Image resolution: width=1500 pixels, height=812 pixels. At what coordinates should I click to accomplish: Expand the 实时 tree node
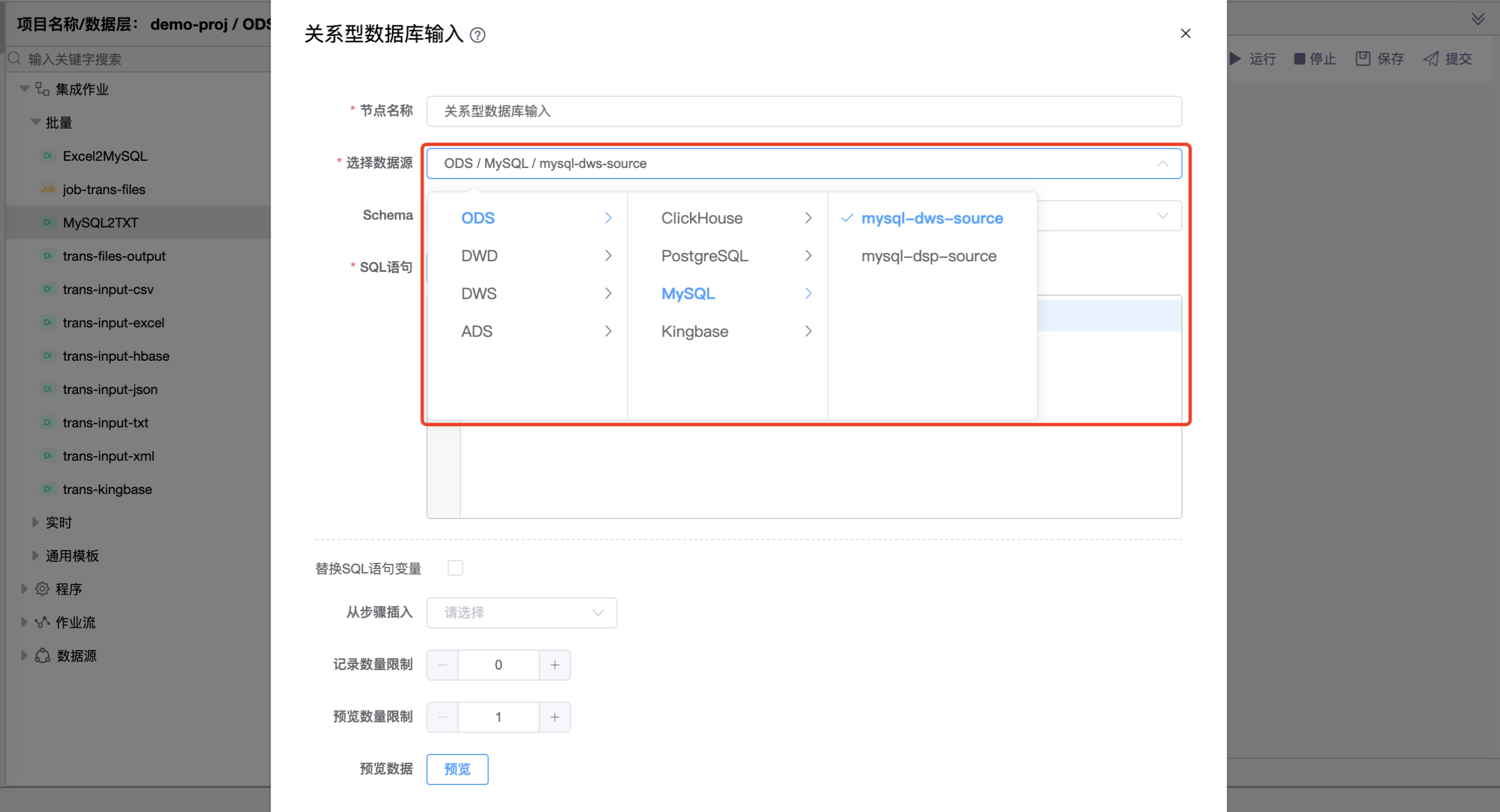(x=35, y=522)
